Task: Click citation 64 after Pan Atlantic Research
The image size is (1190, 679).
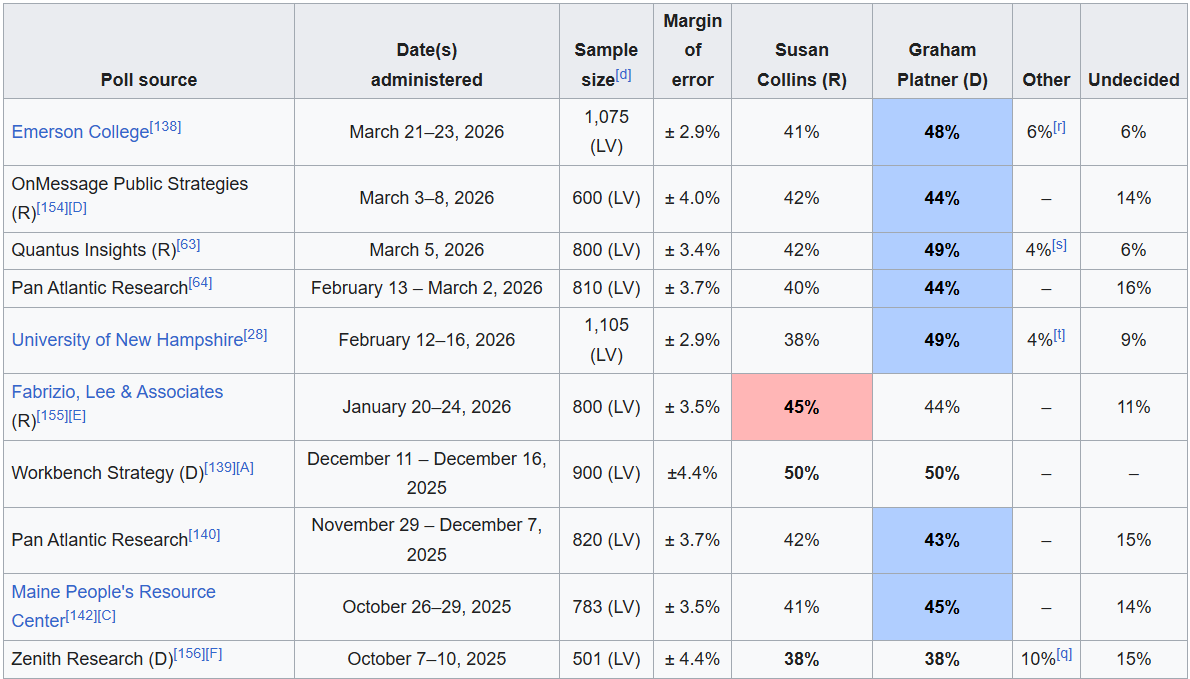Action: (200, 283)
